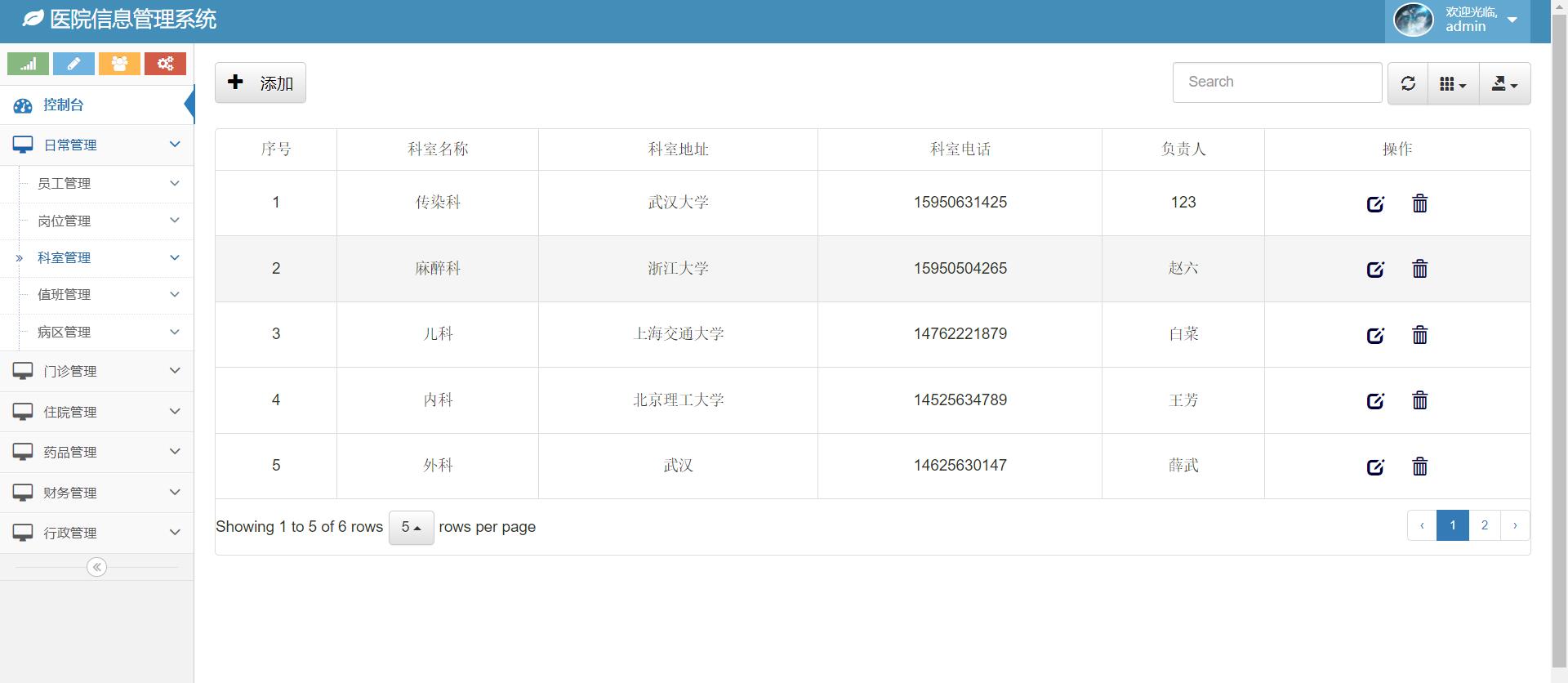Click the vertical page scrollbar

tap(1559, 341)
